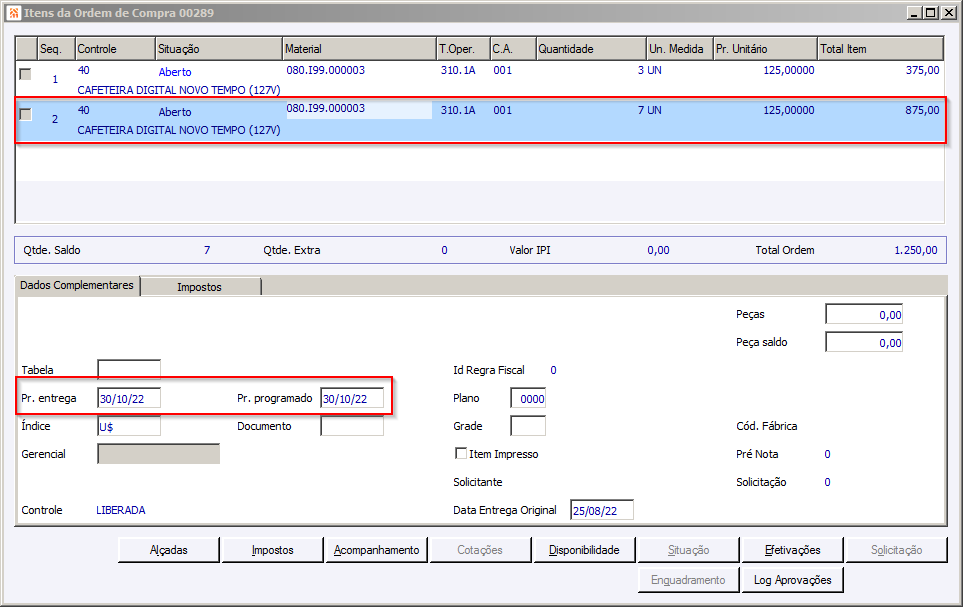
Task: Open Acompanhamento from the button row
Action: tap(376, 550)
